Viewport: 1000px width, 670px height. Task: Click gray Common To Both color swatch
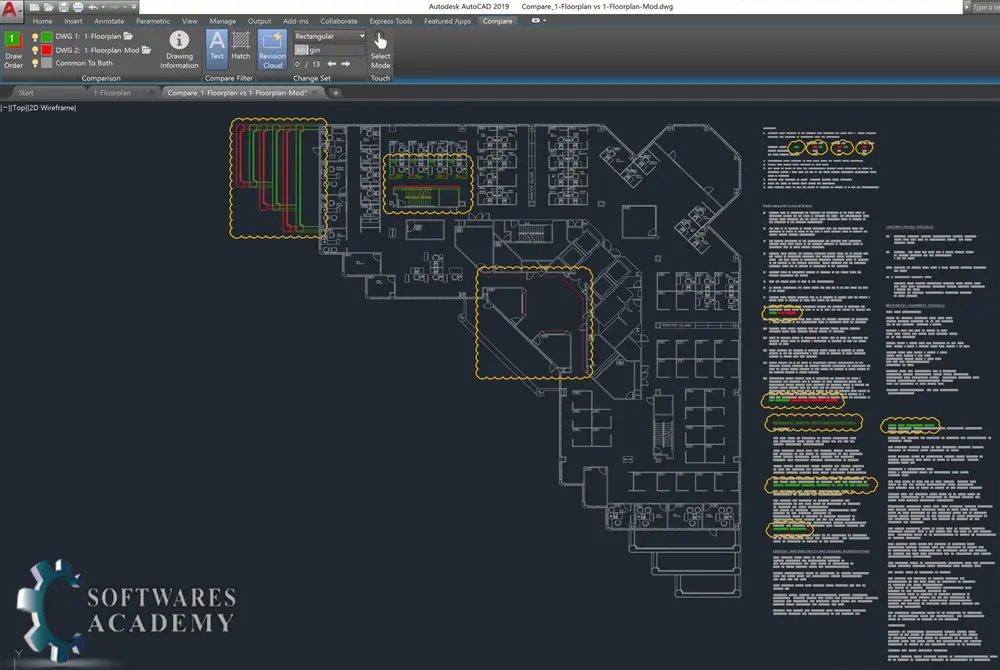(47, 63)
